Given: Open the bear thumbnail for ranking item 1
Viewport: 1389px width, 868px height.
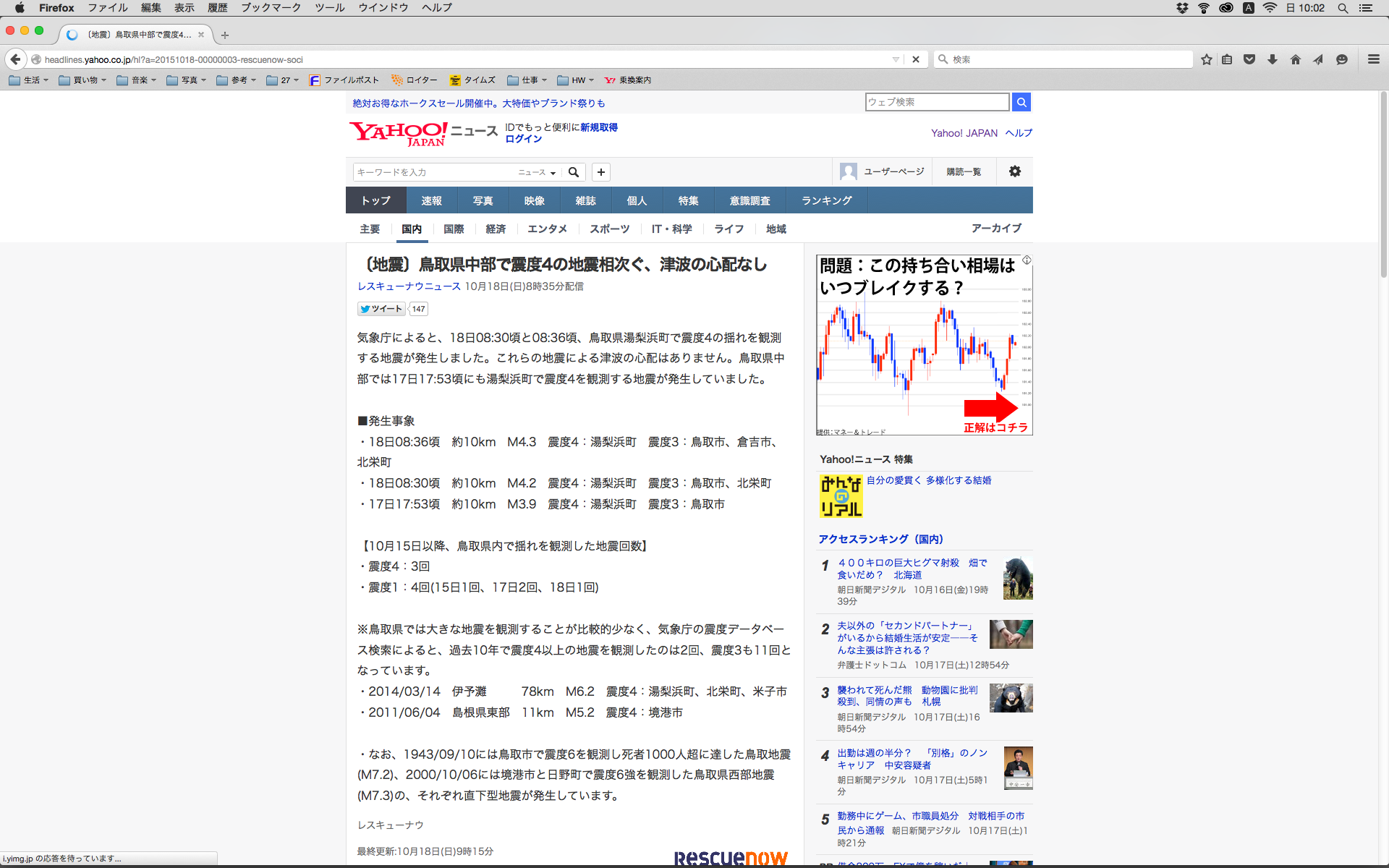Looking at the screenshot, I should pos(1017,578).
